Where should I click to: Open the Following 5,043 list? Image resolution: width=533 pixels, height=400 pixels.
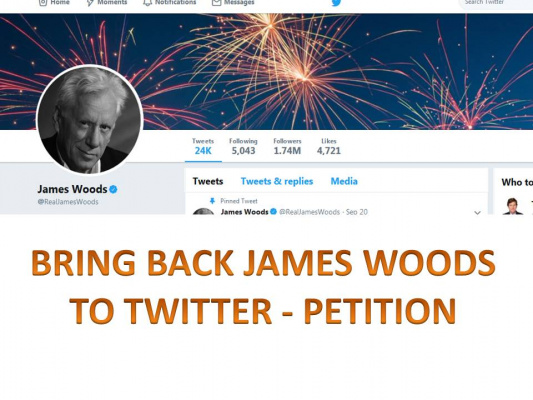click(x=243, y=146)
